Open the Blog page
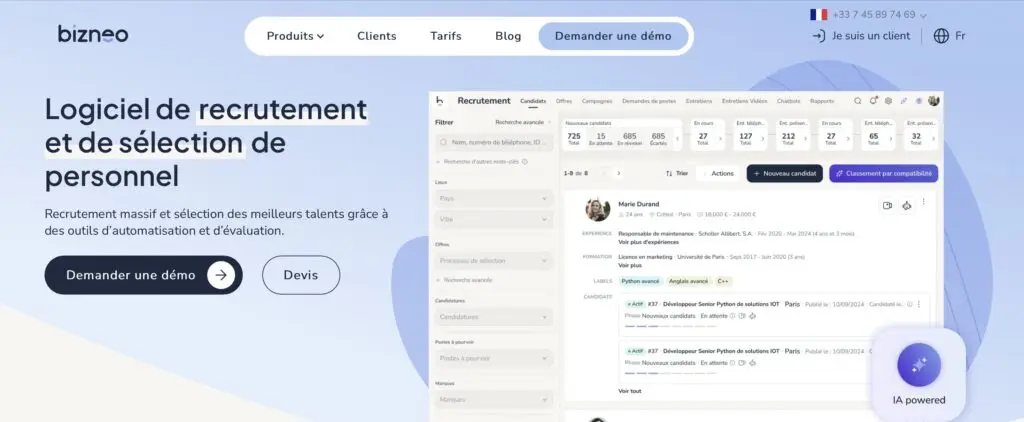The image size is (1024, 422). [x=508, y=36]
